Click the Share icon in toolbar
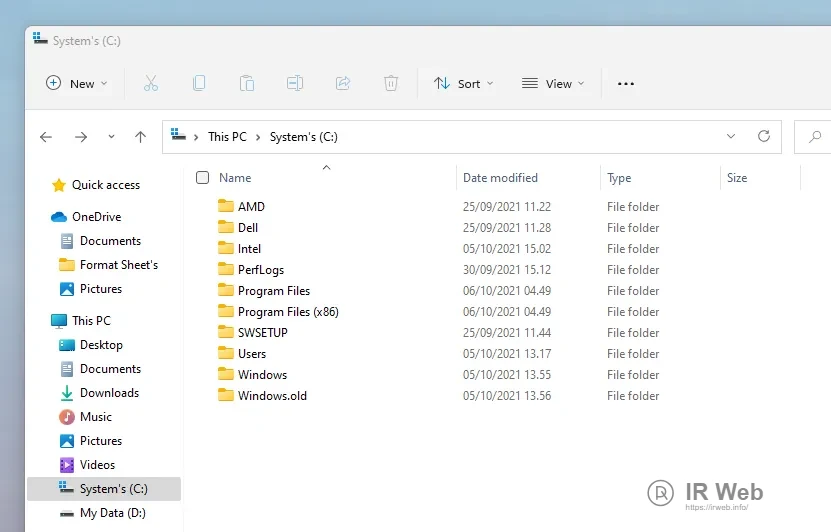The width and height of the screenshot is (831, 532). pos(343,84)
